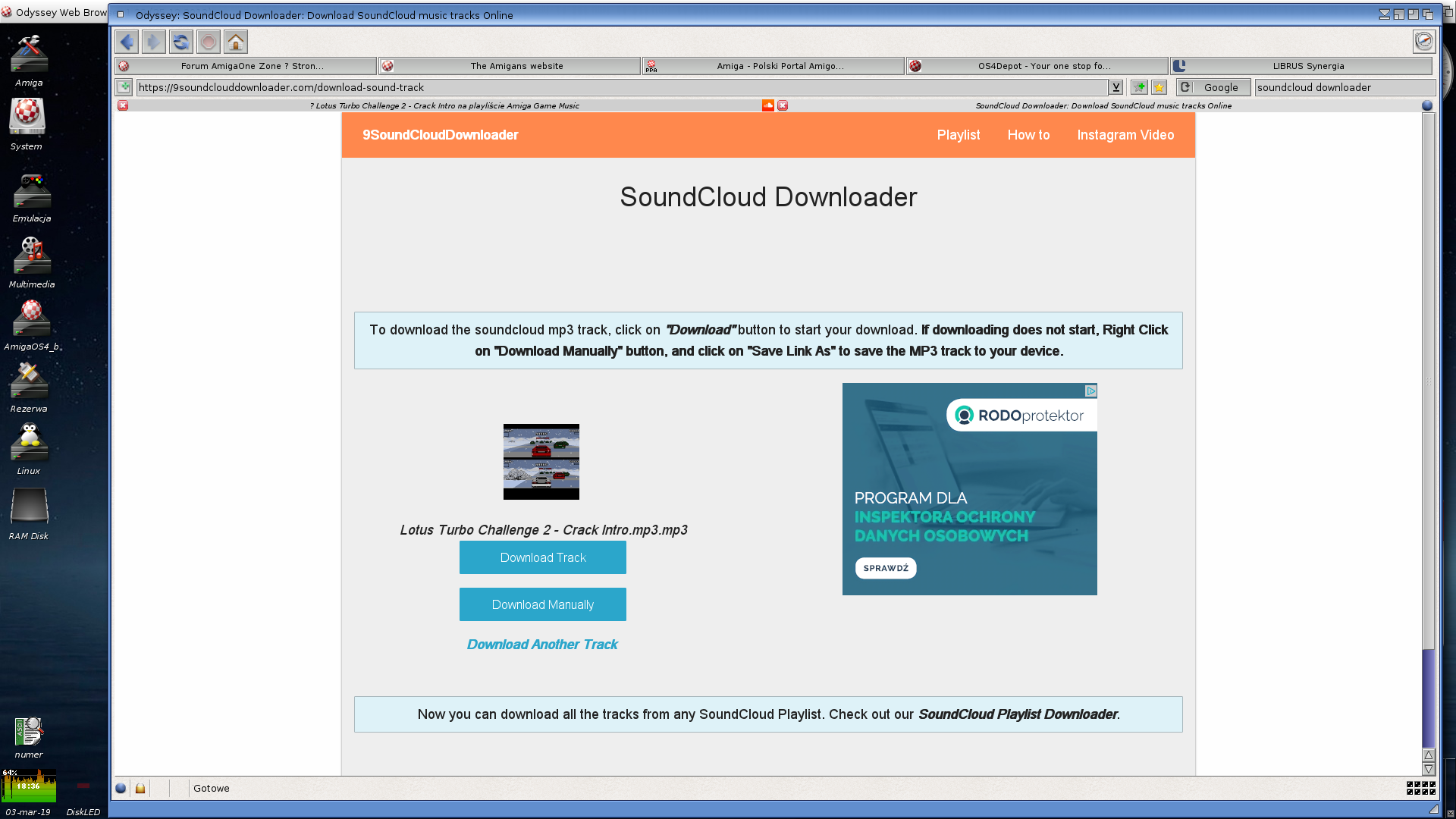Open the Google search engine selector
Viewport: 1456px width, 819px height.
pos(1213,87)
